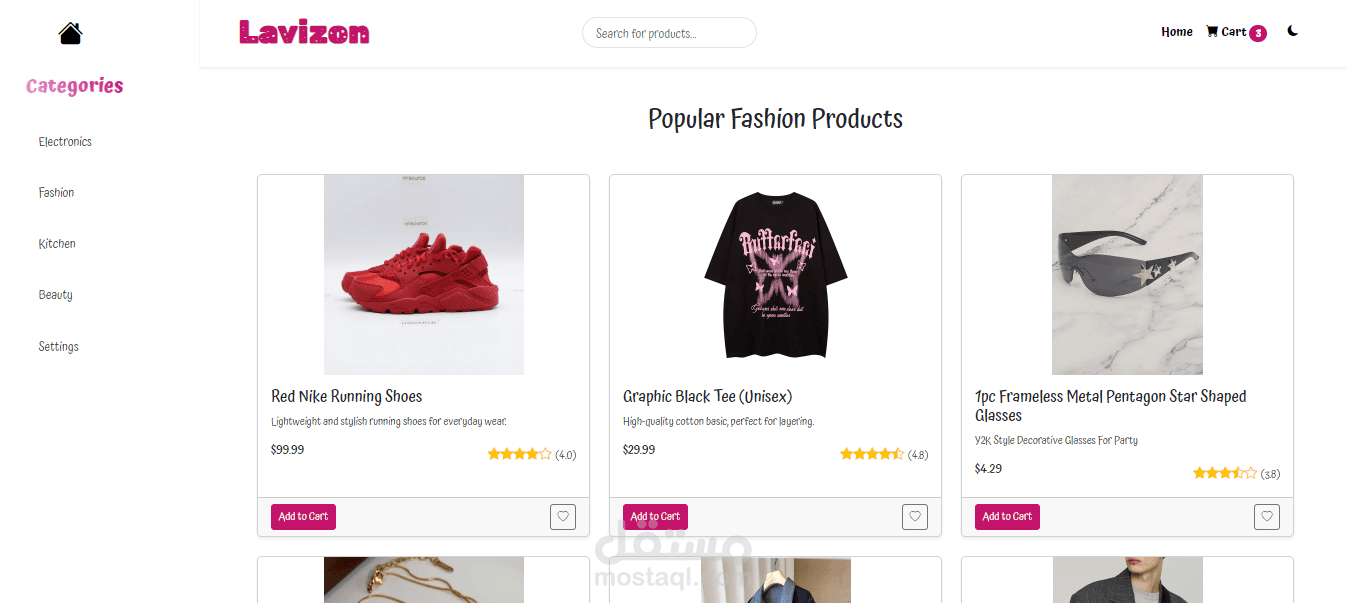Focus the Search for products field
This screenshot has width=1347, height=603.
click(x=669, y=33)
